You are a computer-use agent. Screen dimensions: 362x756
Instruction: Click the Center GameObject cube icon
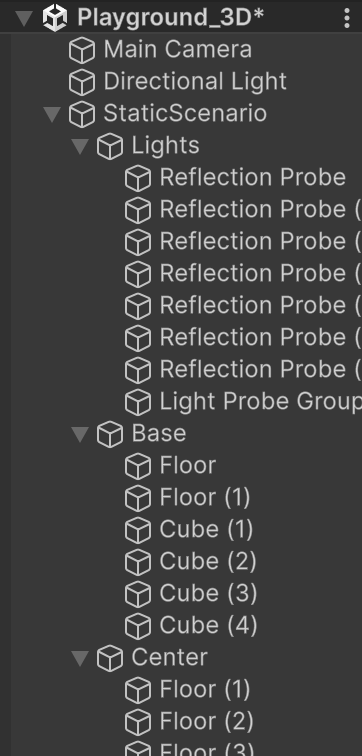(x=110, y=658)
